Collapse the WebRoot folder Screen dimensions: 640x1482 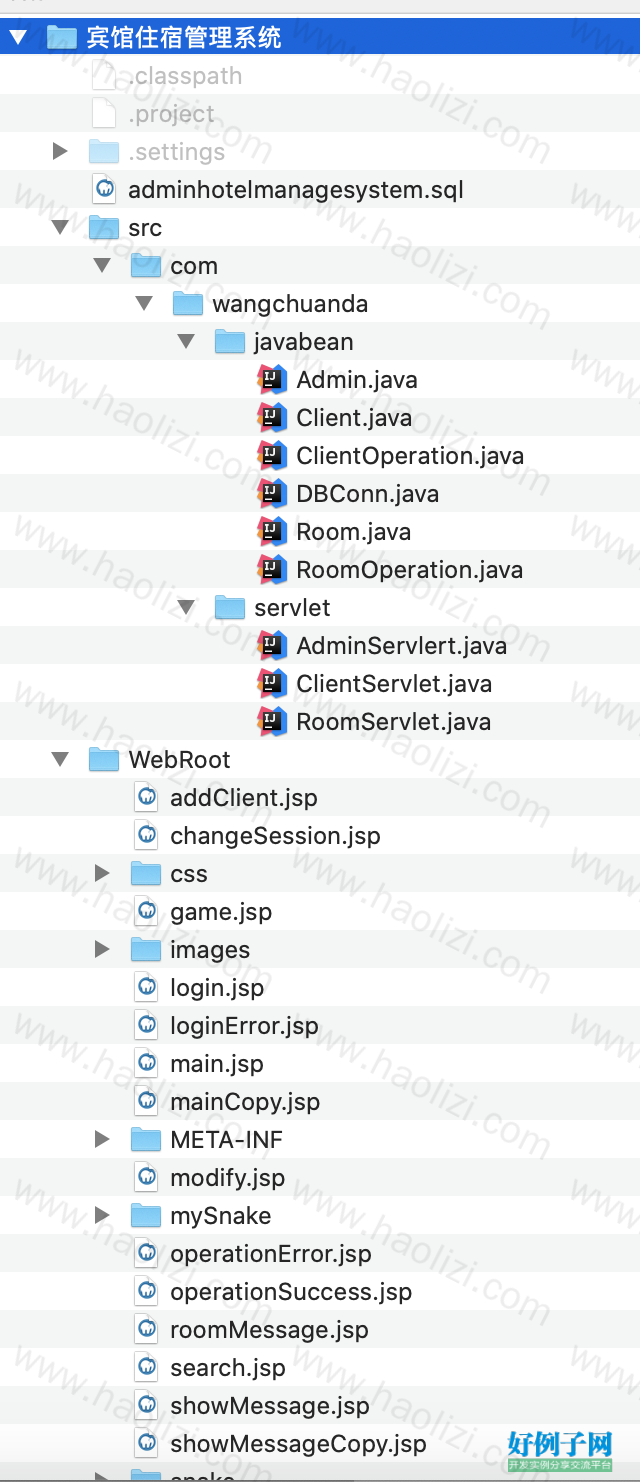pos(60,760)
